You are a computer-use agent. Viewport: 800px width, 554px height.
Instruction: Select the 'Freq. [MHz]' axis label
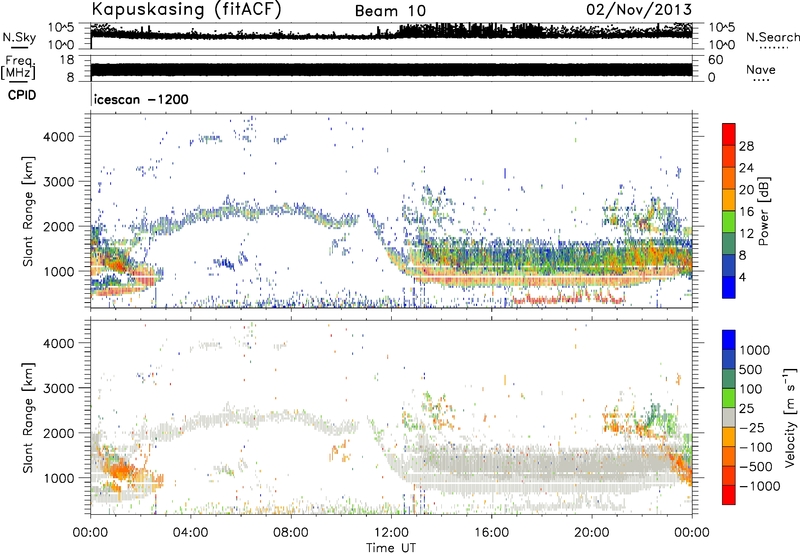(19, 67)
